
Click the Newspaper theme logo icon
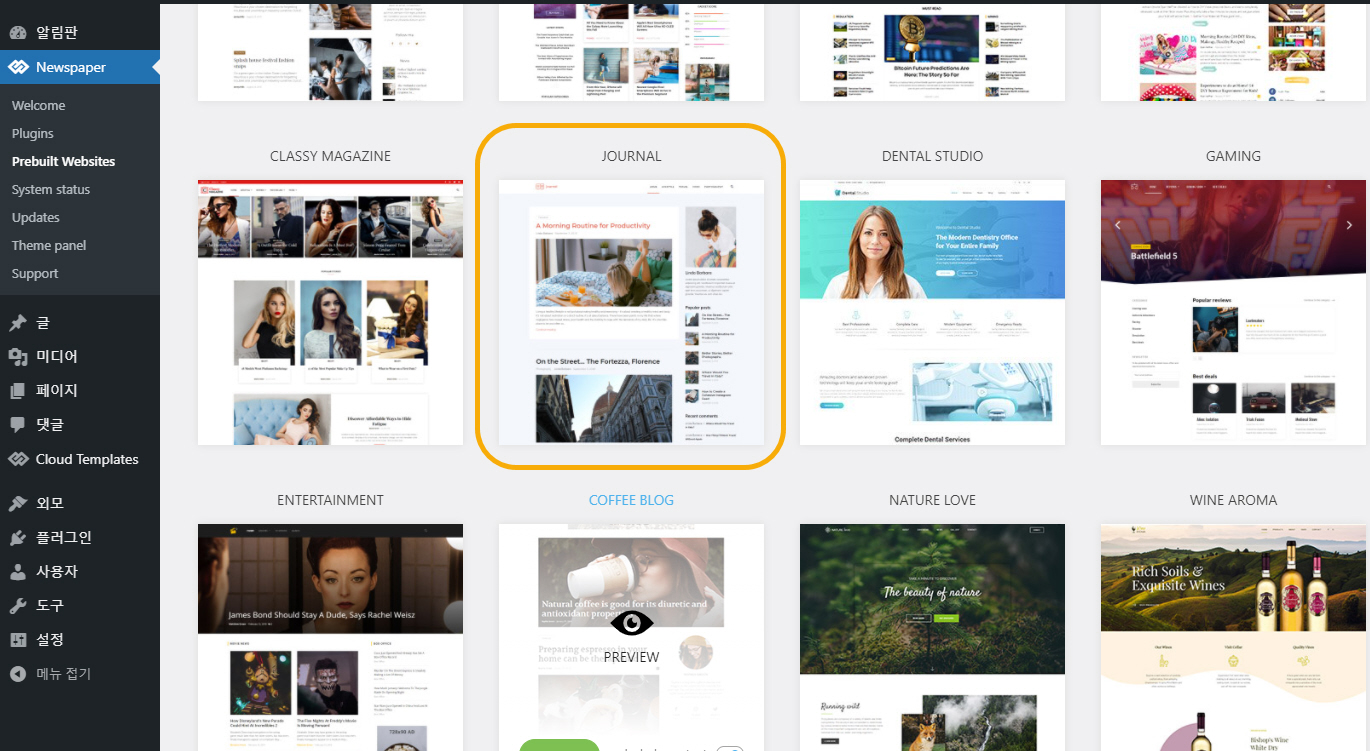[x=18, y=68]
